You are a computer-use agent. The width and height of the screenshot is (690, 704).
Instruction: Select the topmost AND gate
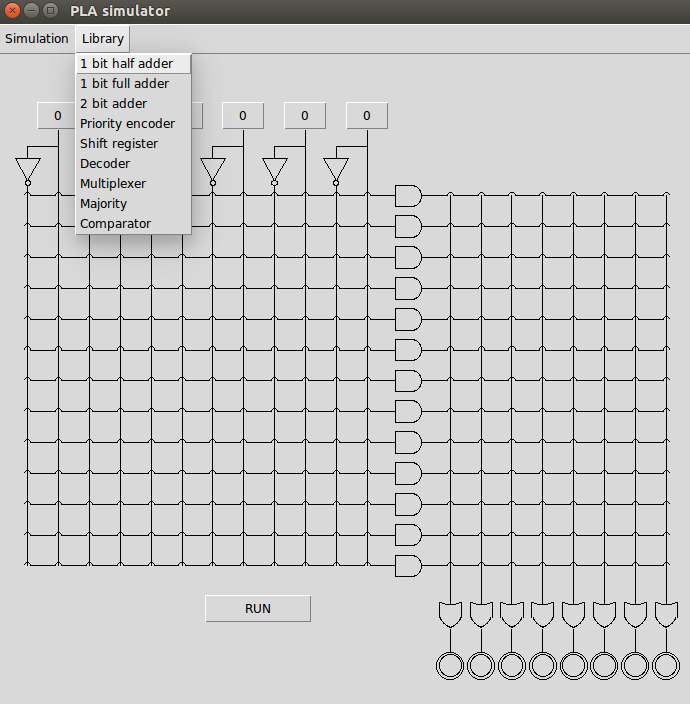[408, 195]
